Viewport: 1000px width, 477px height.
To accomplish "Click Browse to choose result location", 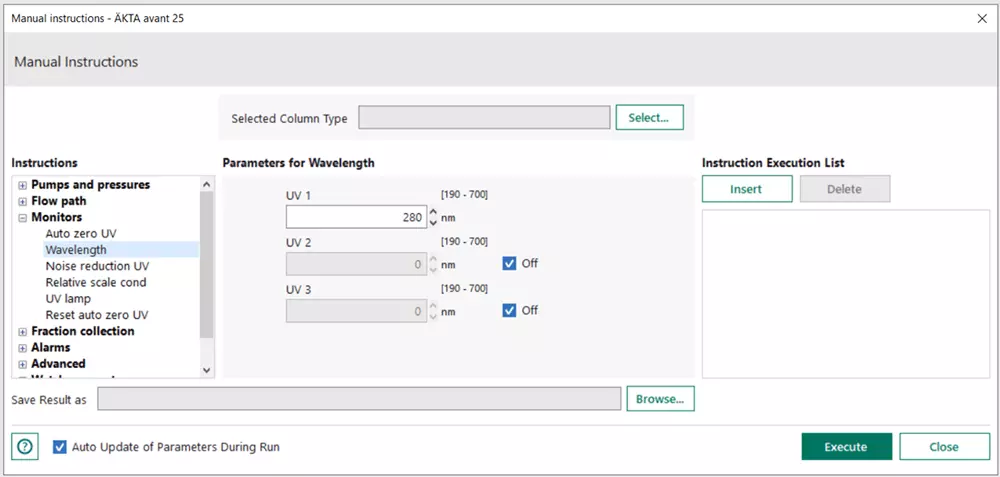I will (660, 399).
